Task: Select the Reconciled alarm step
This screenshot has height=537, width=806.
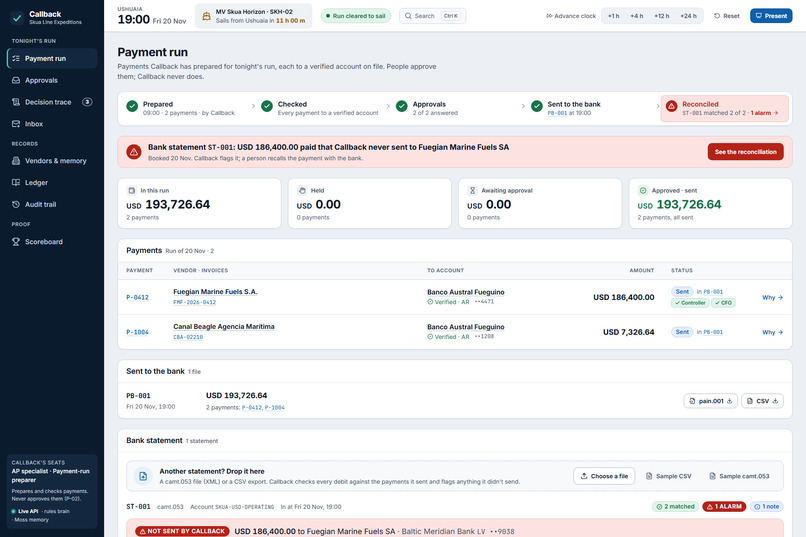Action: [725, 108]
